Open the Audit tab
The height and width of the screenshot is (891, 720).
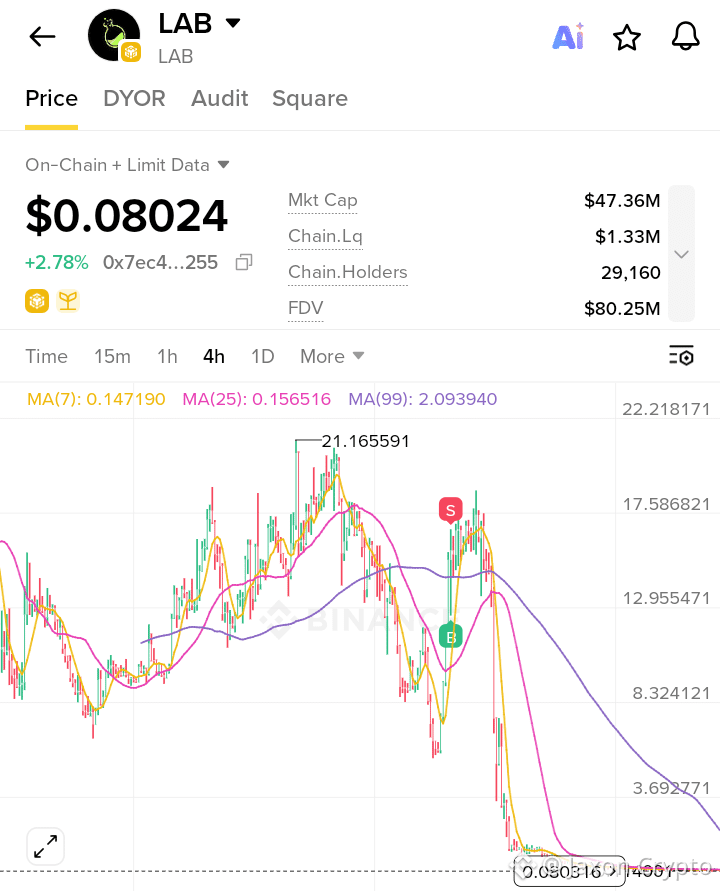[219, 98]
